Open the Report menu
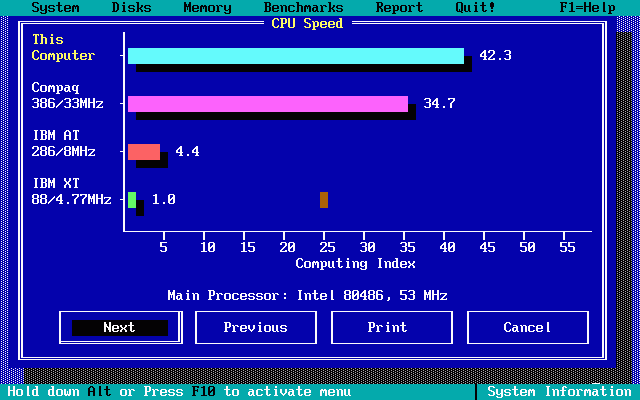The width and height of the screenshot is (640, 400). pyautogui.click(x=399, y=7)
